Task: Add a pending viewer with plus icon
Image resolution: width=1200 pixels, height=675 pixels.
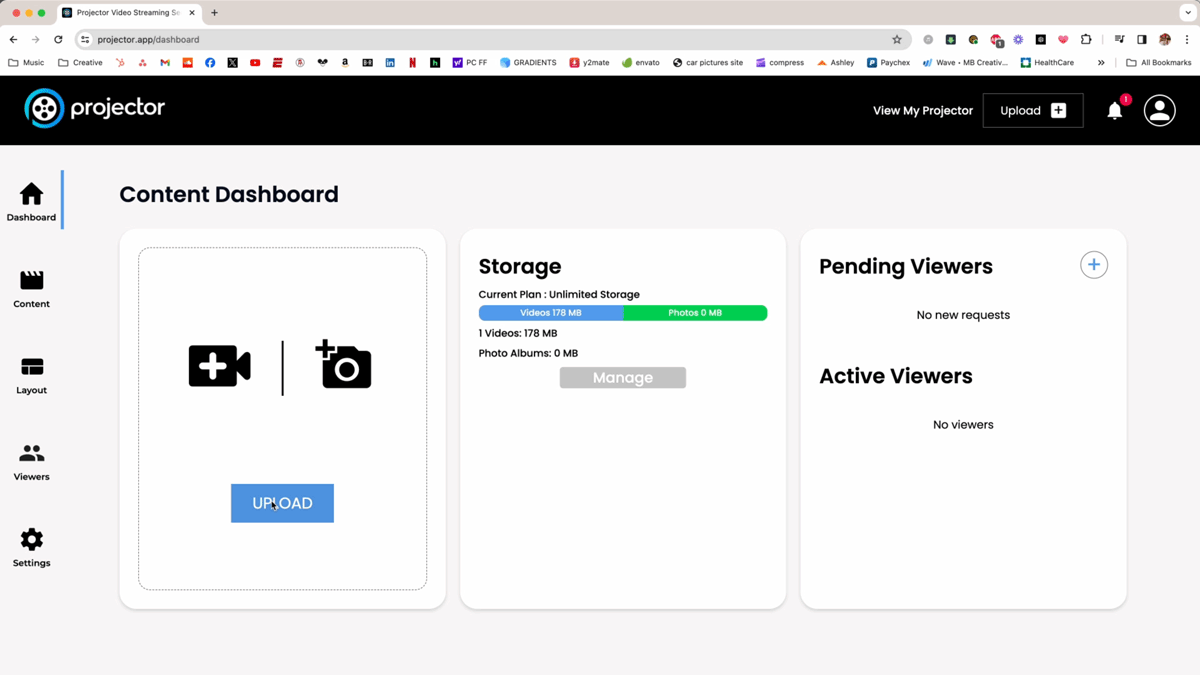Action: click(1093, 265)
